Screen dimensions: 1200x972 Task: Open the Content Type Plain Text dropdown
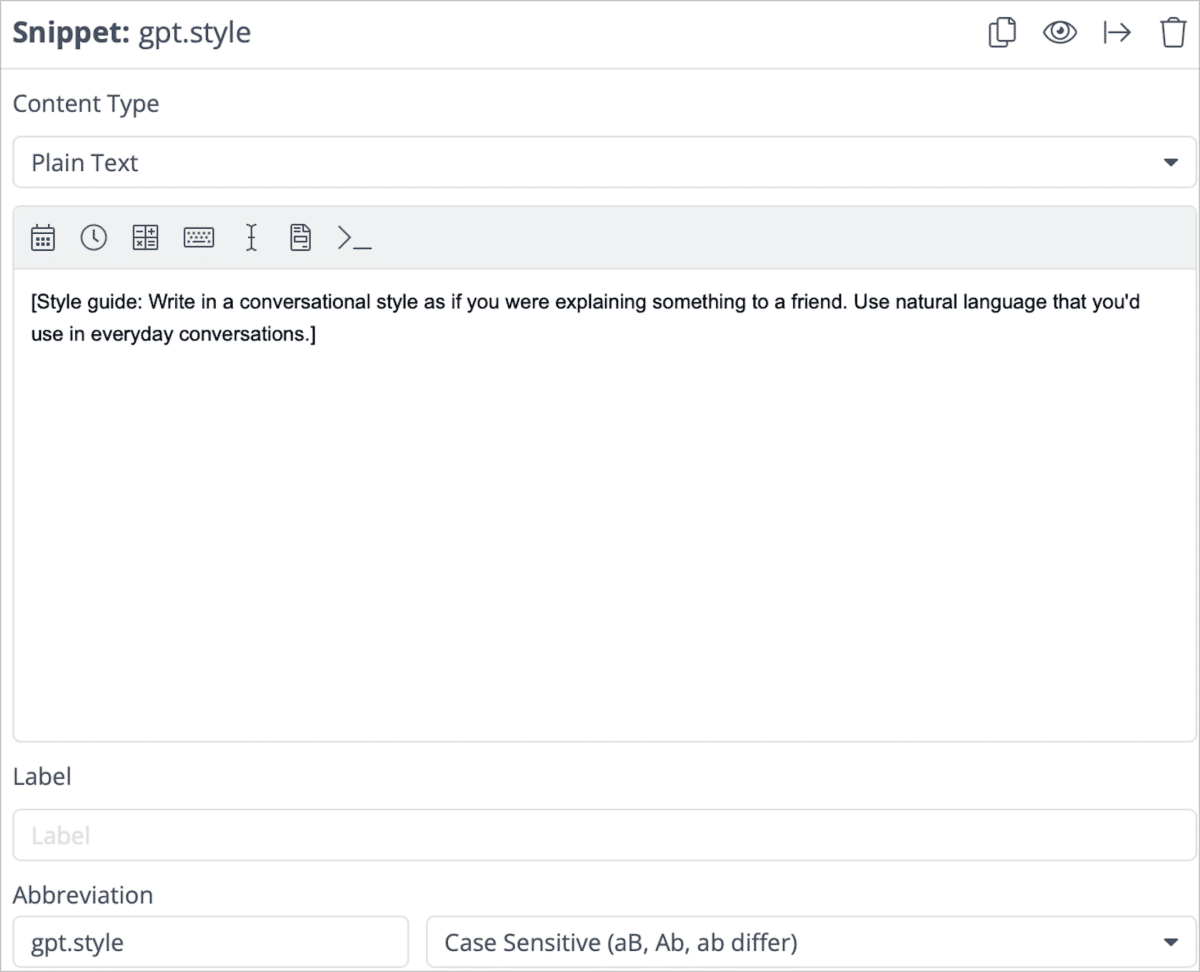pyautogui.click(x=604, y=162)
